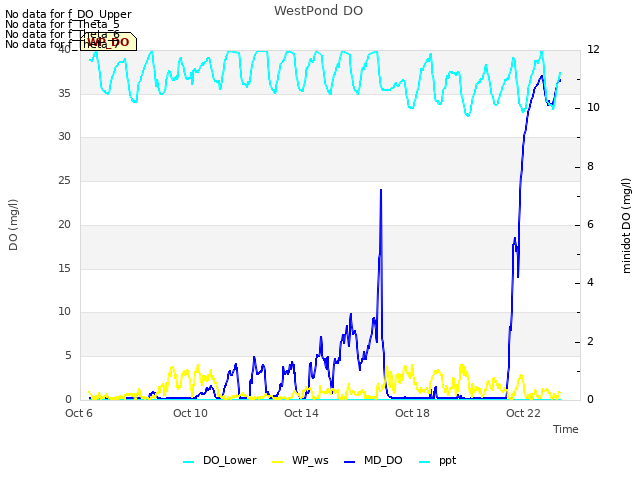Click the 12 tick on right axis
This screenshot has height=480, width=640.
coord(593,49)
